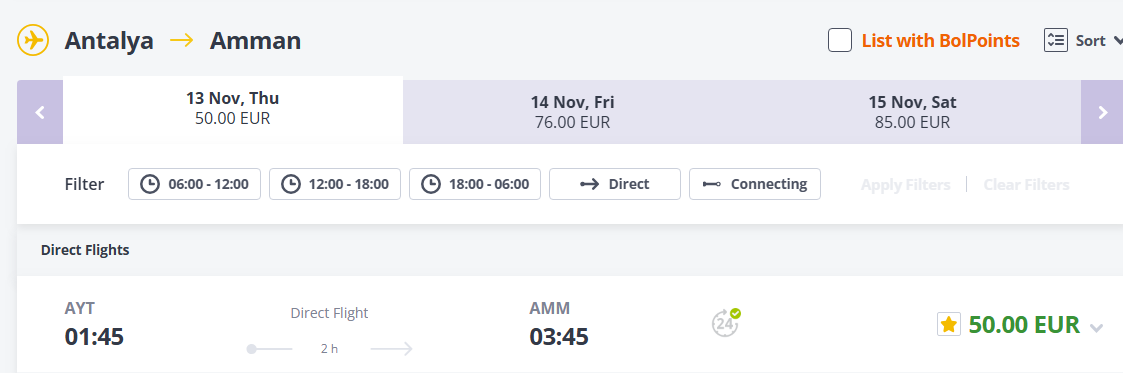
Task: Expand fare details with chevron beside 50.00 EUR
Action: 1097,328
